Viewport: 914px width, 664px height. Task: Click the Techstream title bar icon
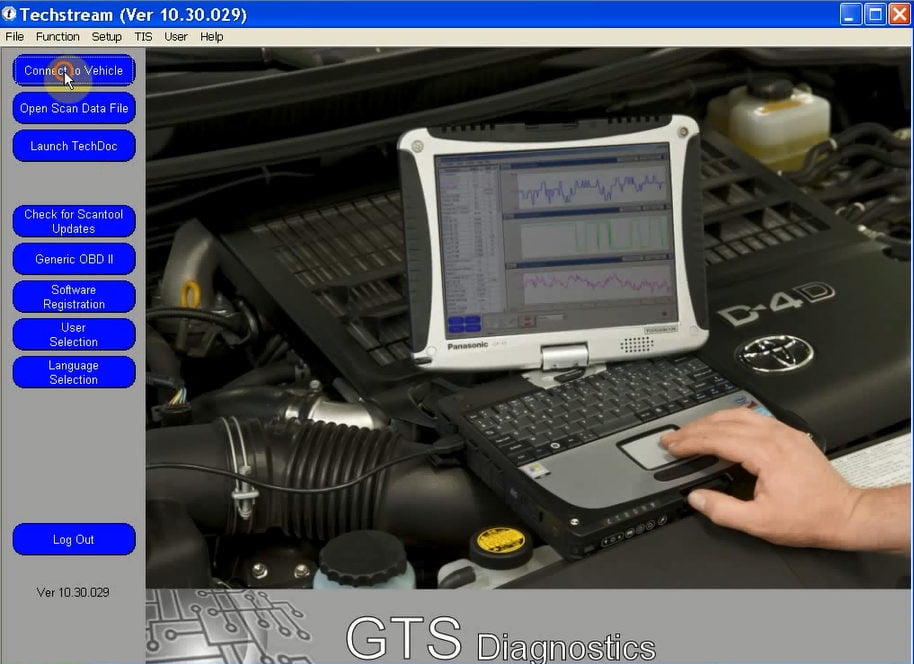tap(9, 13)
